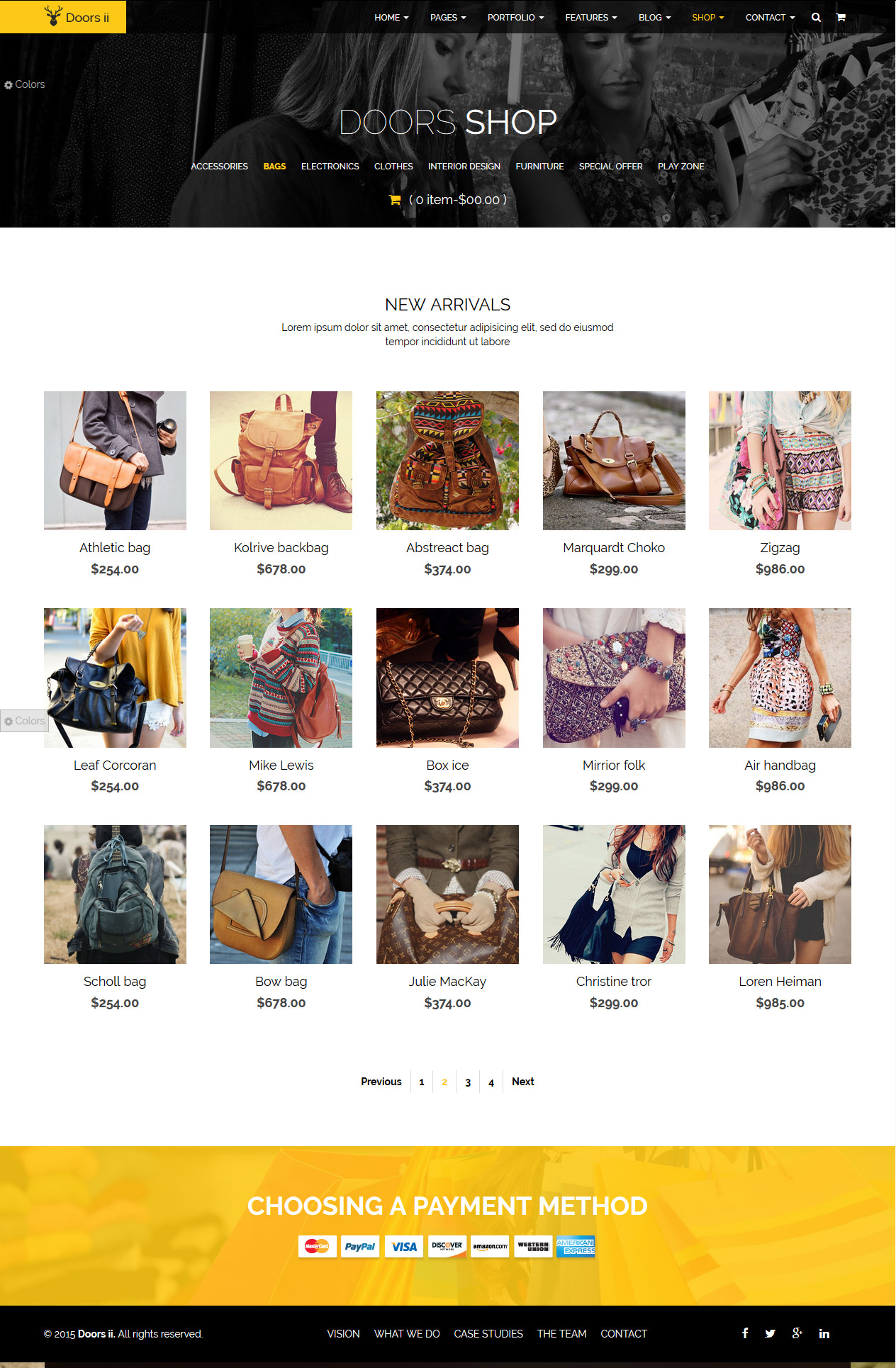
Task: Open the shopping cart icon in navbar
Action: tap(841, 18)
